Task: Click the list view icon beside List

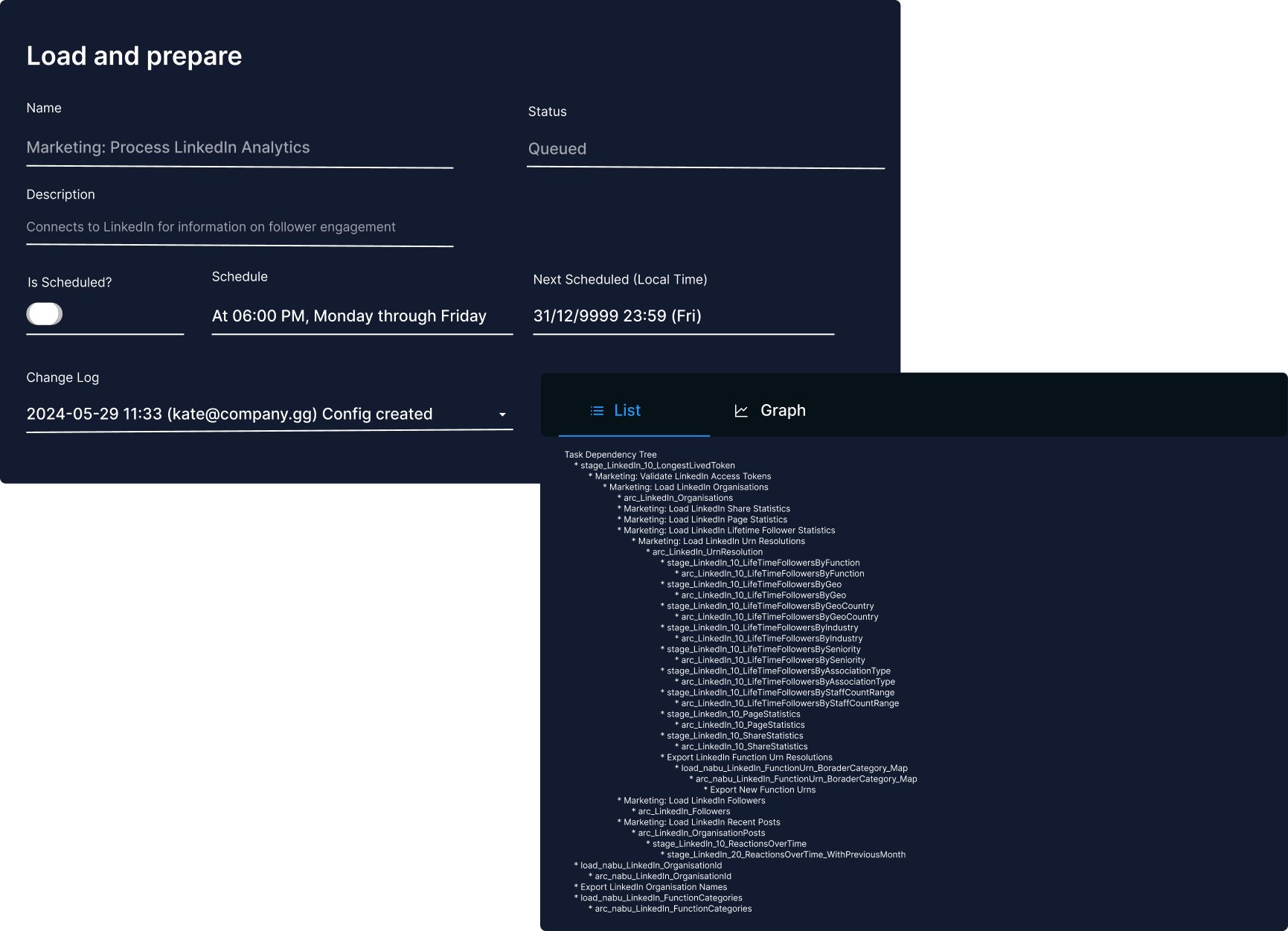Action: pos(595,410)
